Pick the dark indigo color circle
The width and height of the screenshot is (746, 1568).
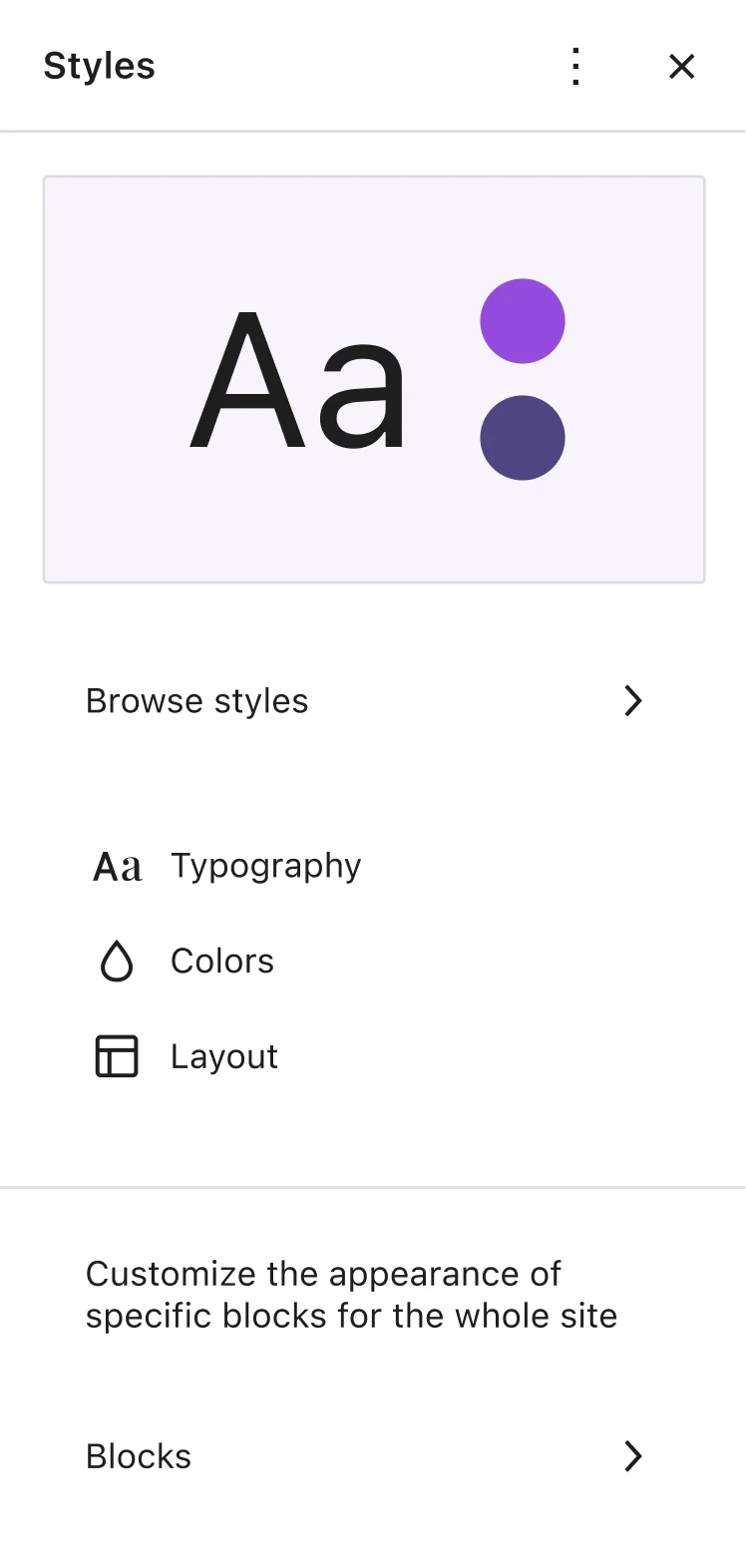[523, 438]
